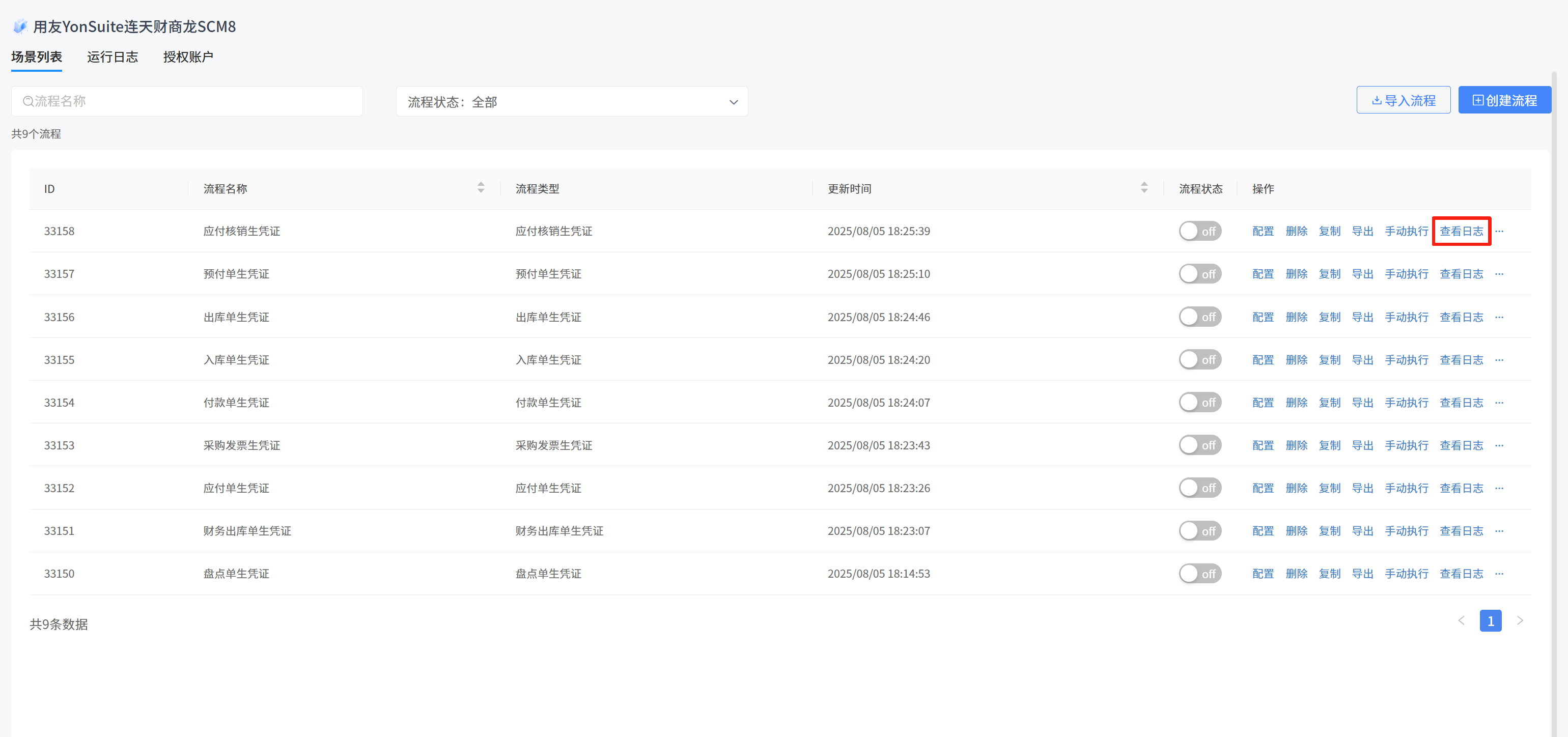This screenshot has height=737, width=1568.
Task: Click the 创建流程 button
Action: tap(1504, 100)
